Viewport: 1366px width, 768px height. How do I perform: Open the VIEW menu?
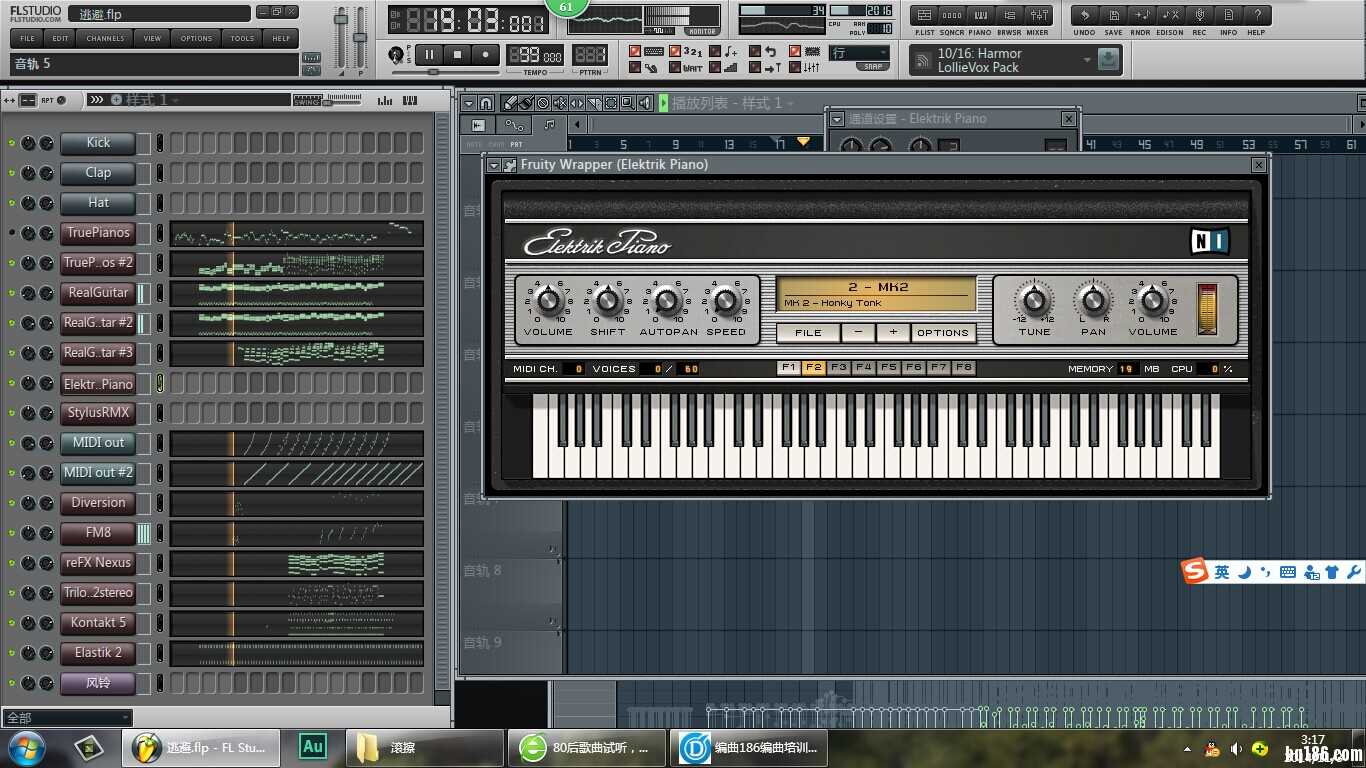point(152,38)
